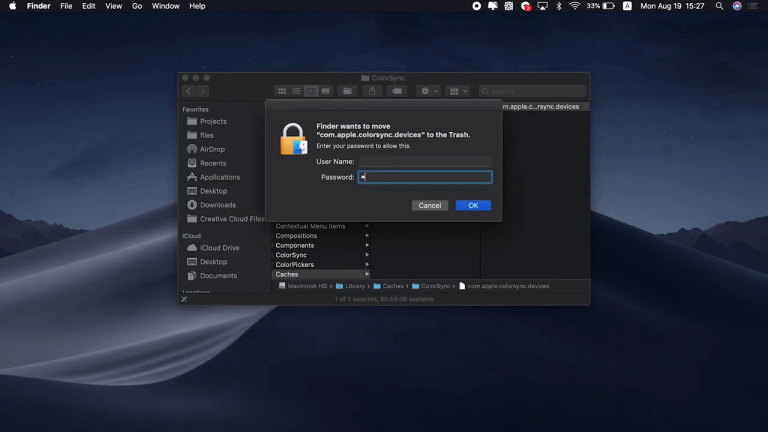The width and height of the screenshot is (768, 432).
Task: Cancel the move to Trash dialog
Action: (x=430, y=205)
